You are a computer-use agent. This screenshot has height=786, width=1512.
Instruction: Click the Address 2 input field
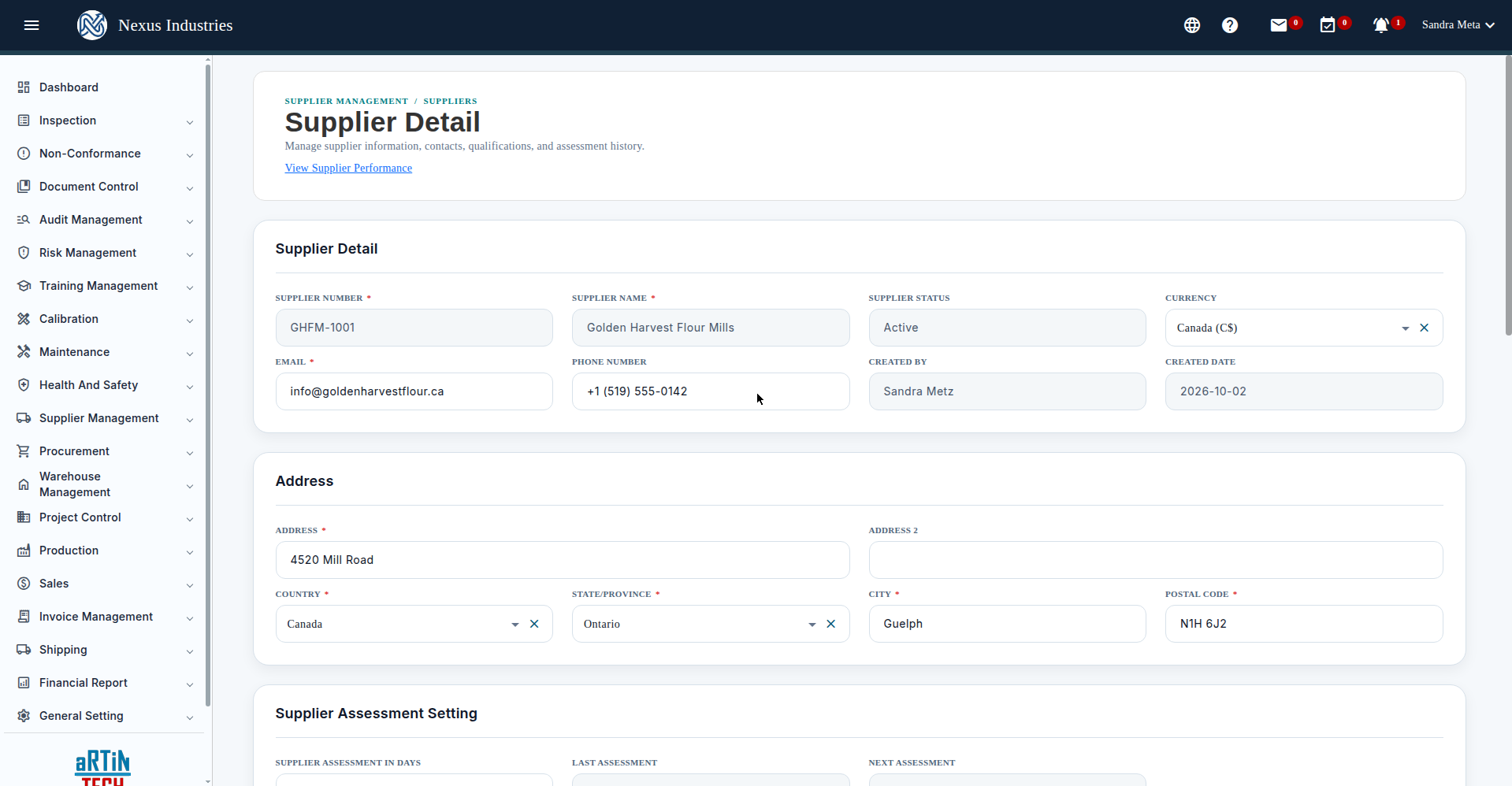(x=1156, y=560)
